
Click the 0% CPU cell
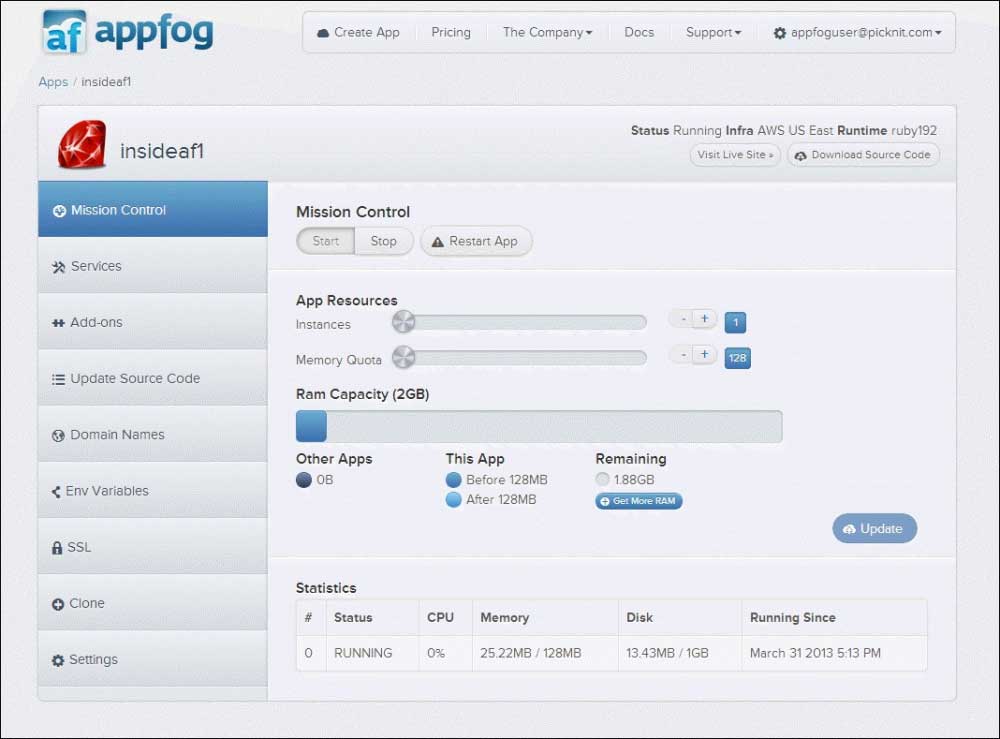pyautogui.click(x=445, y=653)
